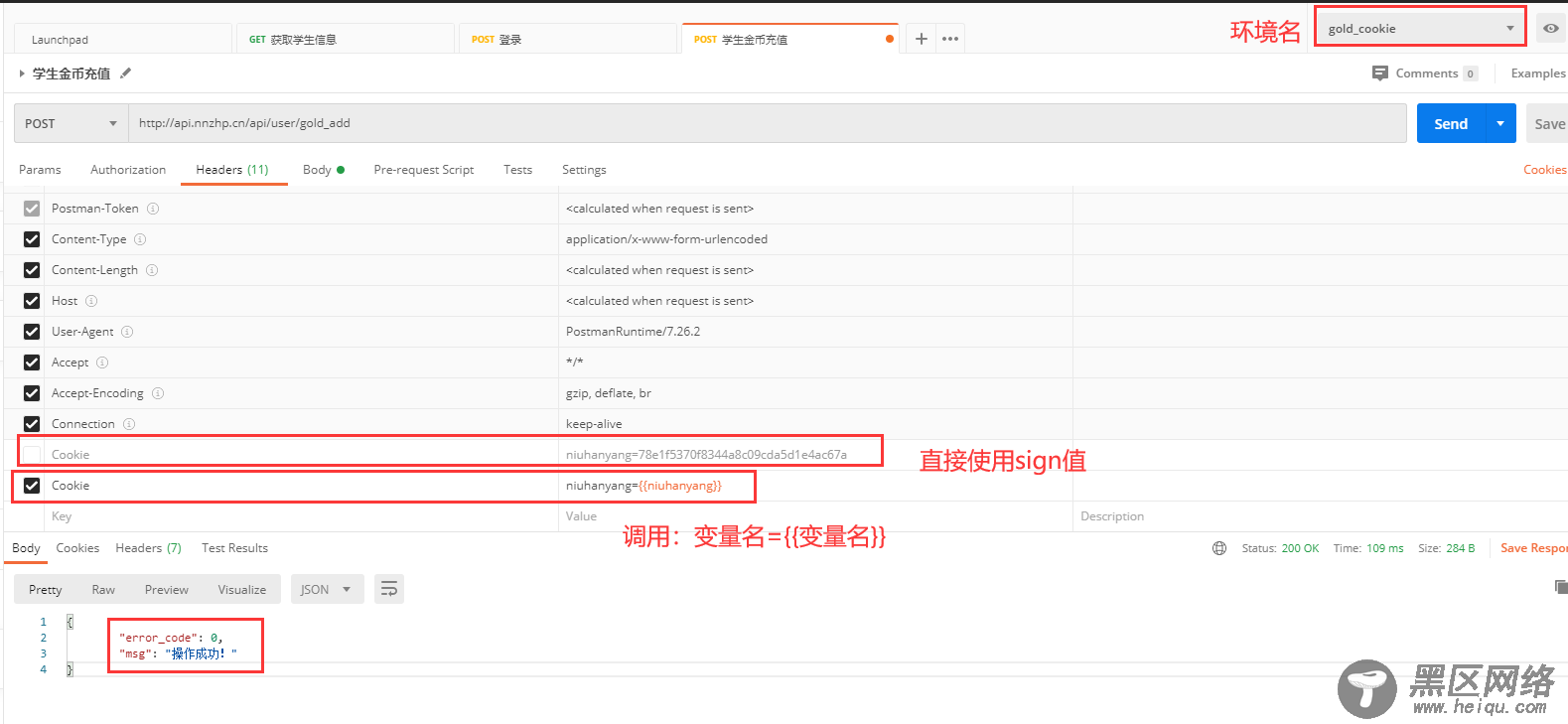Click the empty Value field in new header row

(815, 516)
